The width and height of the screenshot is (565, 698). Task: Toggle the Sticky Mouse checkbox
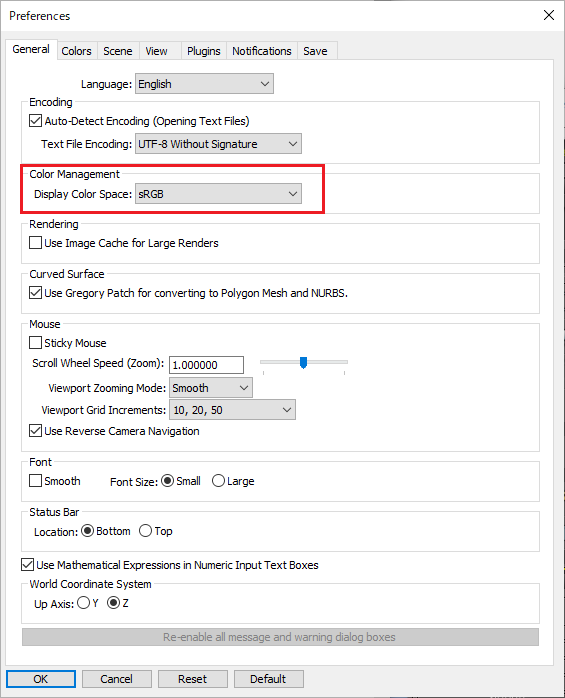pos(36,343)
